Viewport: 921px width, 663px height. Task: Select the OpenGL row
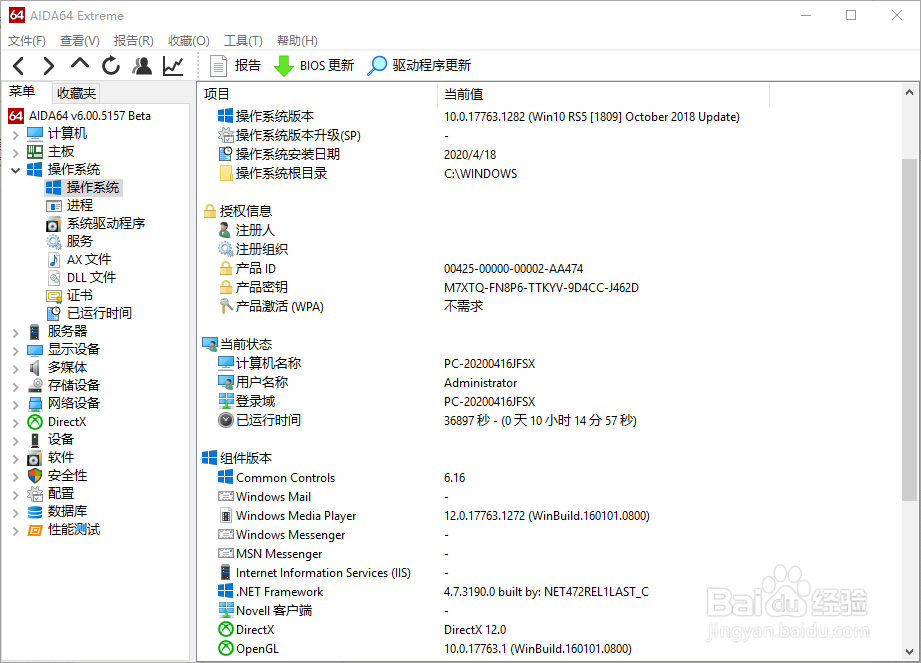coord(548,649)
